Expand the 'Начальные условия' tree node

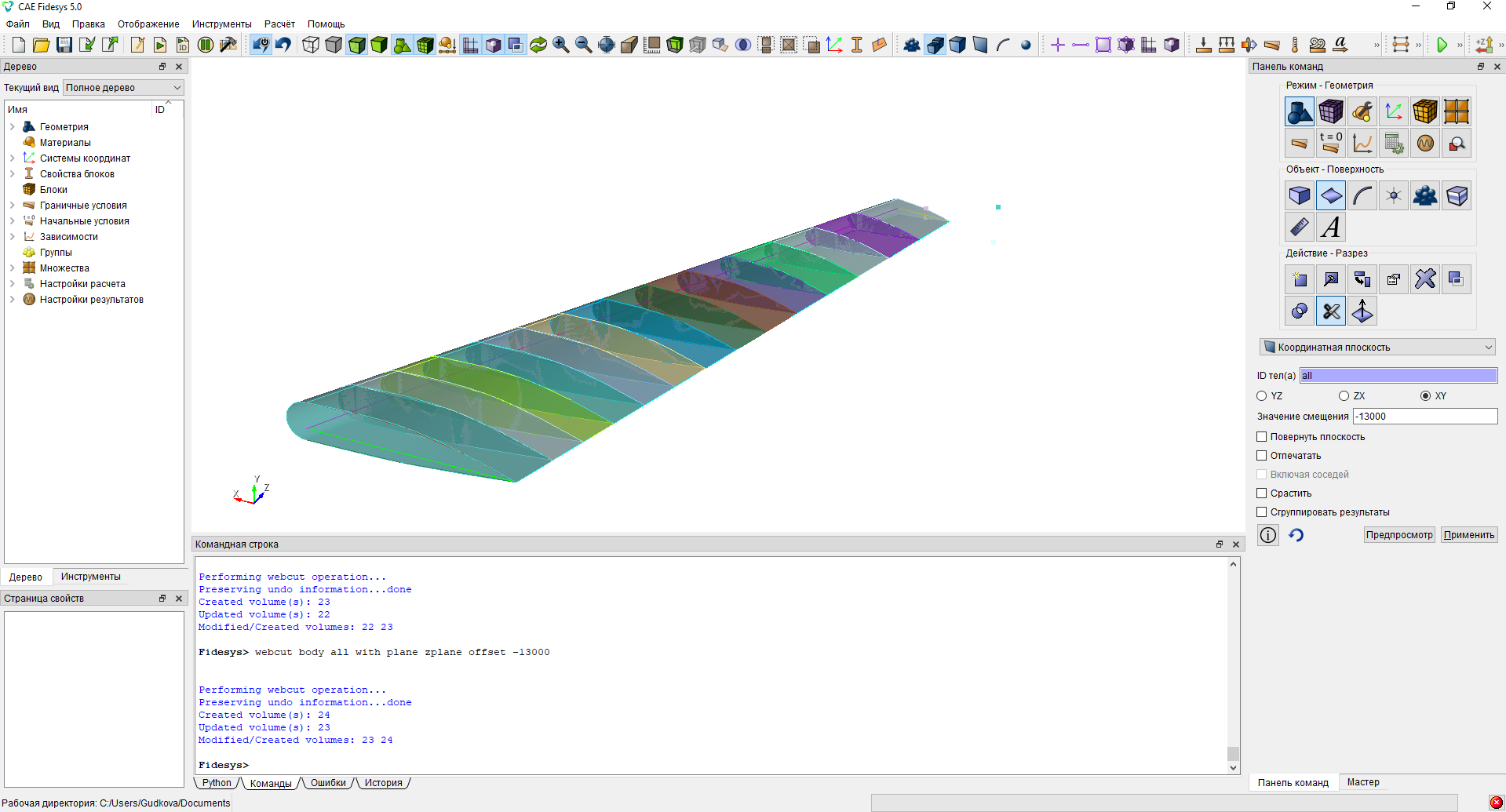[x=13, y=221]
